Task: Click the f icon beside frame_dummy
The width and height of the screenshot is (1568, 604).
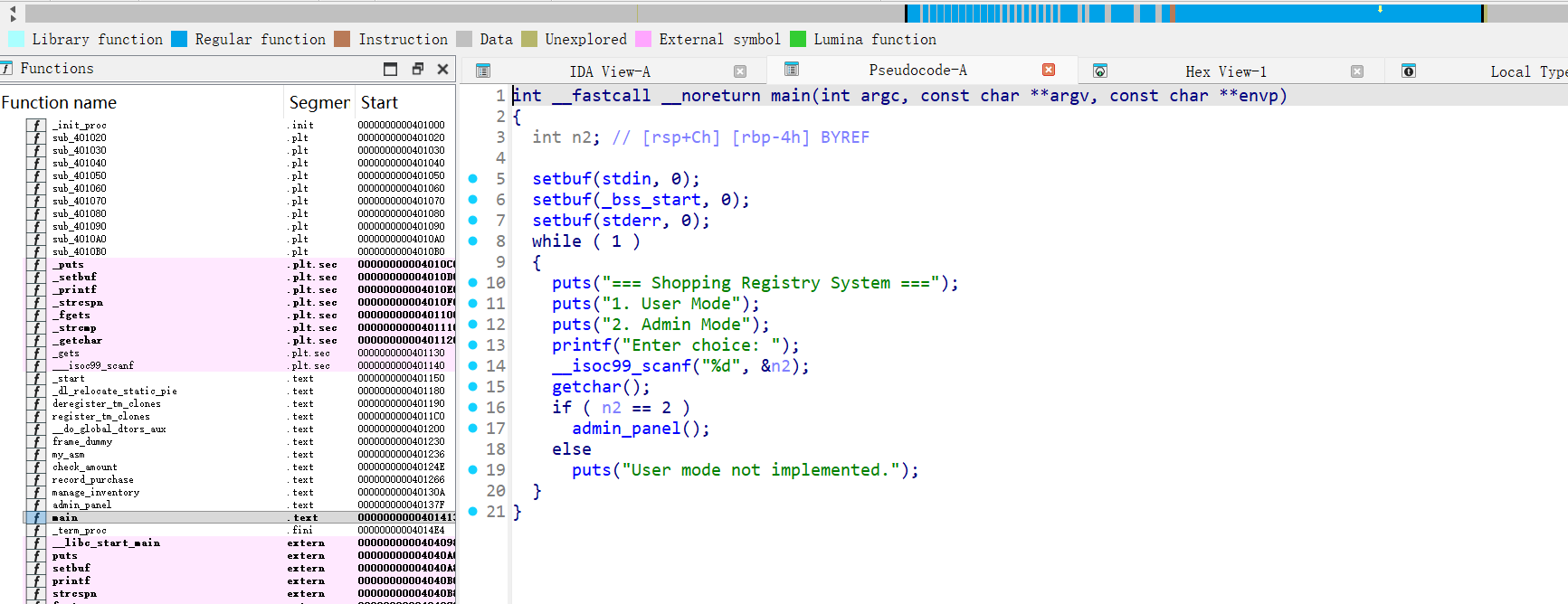Action: point(36,441)
